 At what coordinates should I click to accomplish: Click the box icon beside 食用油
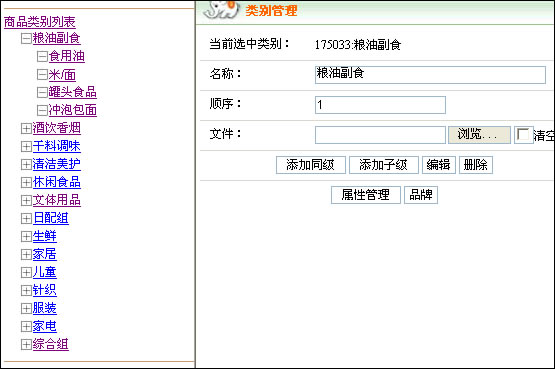[x=42, y=56]
